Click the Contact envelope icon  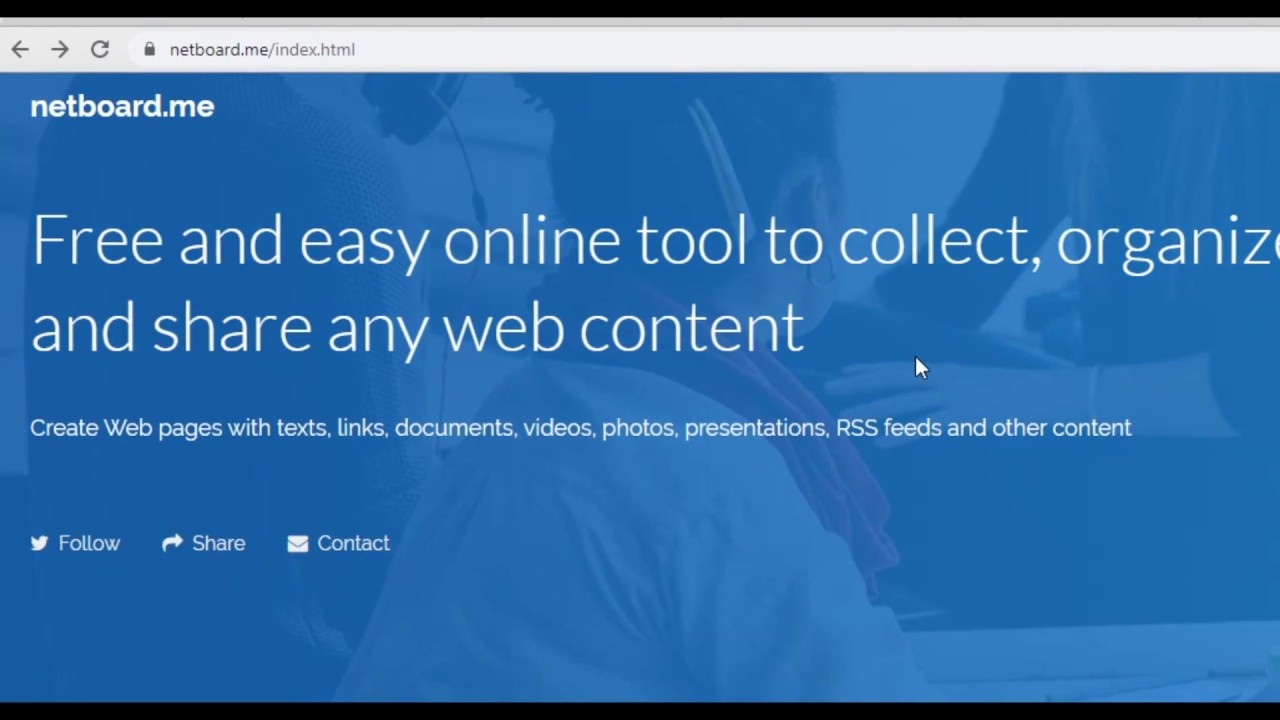pyautogui.click(x=298, y=543)
